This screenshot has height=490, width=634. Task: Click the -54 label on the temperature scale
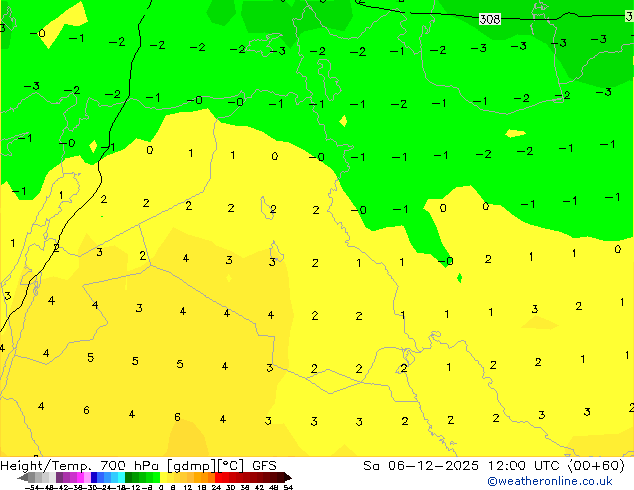click(x=32, y=487)
